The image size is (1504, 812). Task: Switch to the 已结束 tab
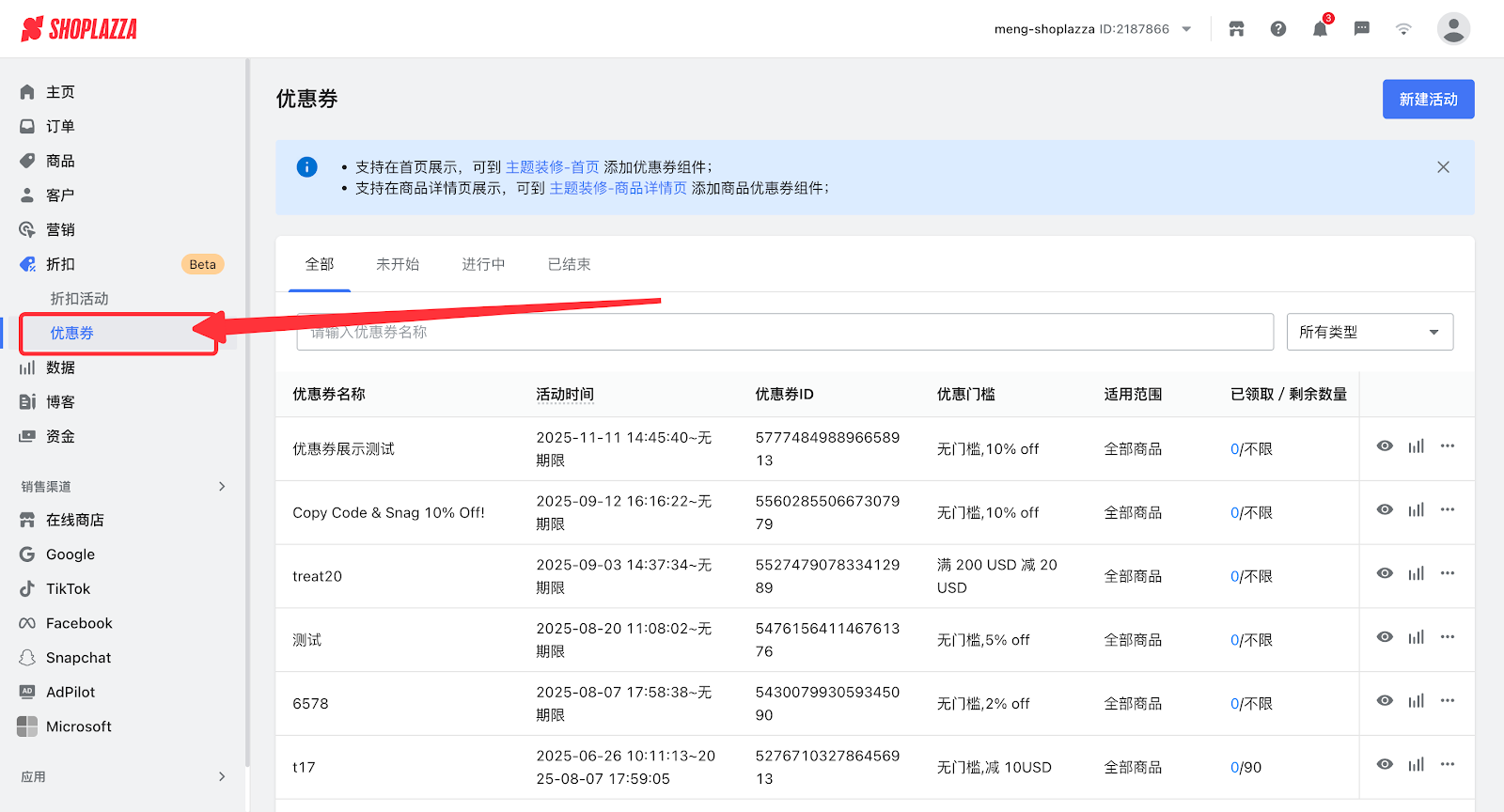click(569, 265)
